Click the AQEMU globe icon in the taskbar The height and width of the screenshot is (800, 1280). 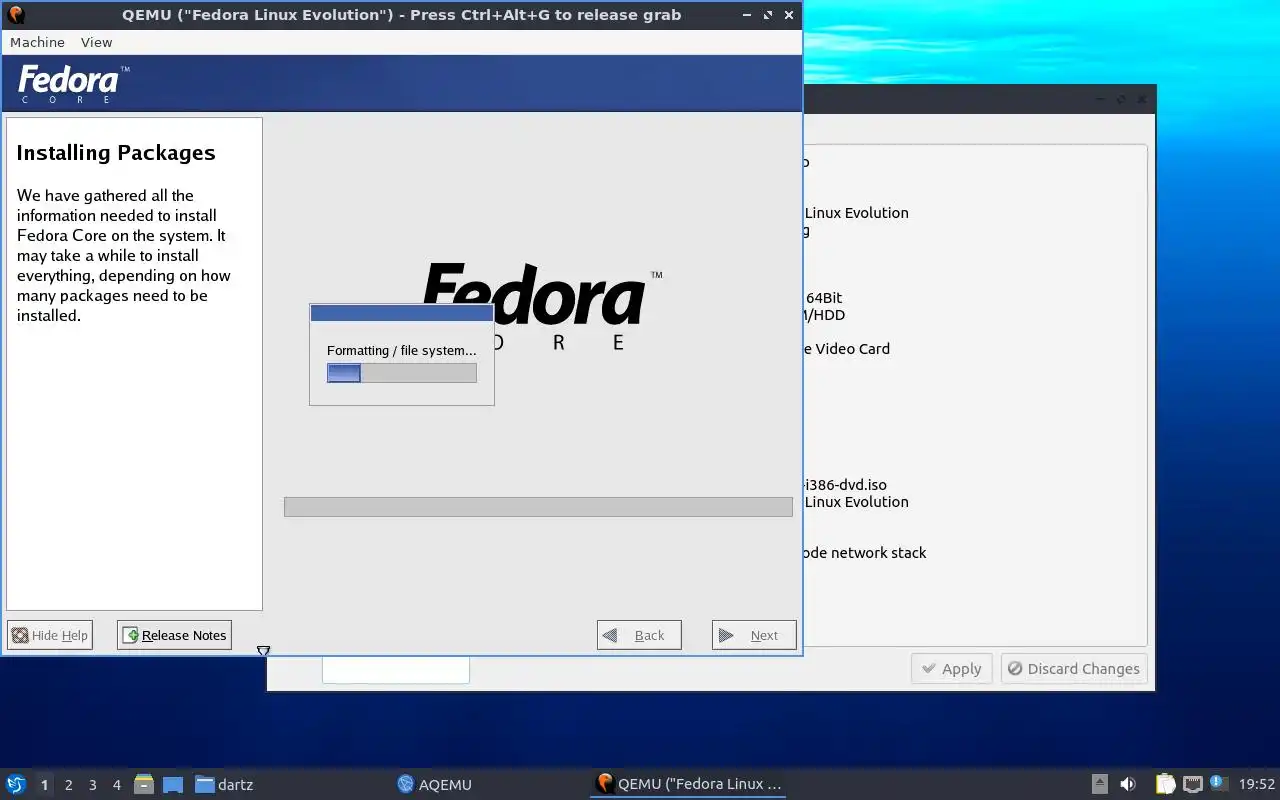click(x=405, y=784)
